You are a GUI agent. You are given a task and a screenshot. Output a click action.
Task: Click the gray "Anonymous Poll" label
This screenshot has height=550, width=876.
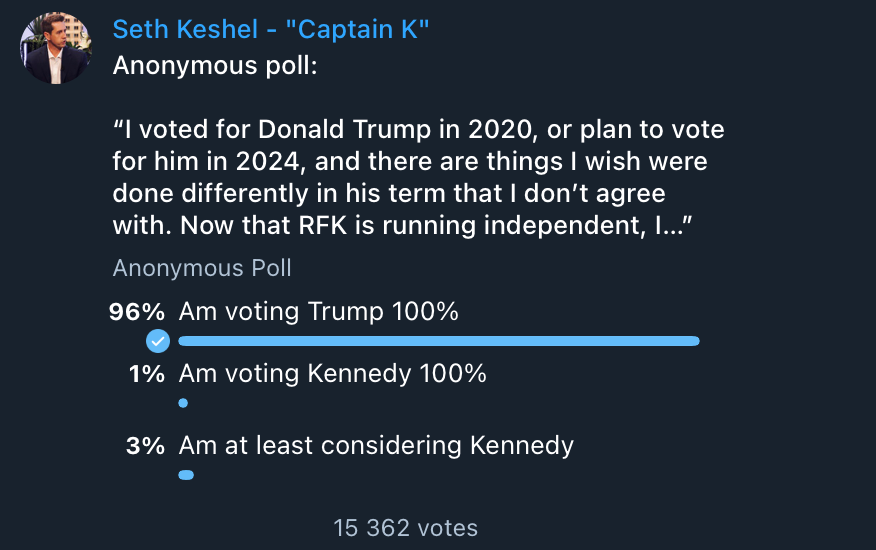[x=202, y=268]
